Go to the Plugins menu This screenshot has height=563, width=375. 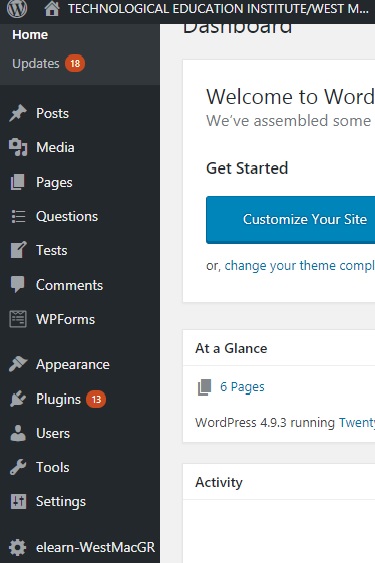(59, 399)
